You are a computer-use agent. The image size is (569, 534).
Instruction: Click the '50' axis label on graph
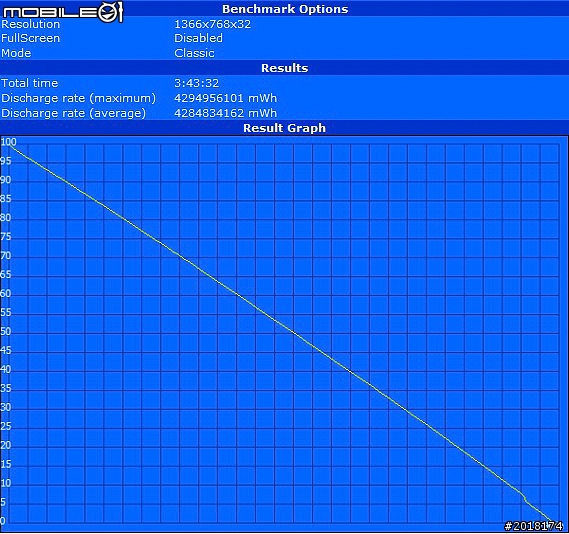(6, 332)
